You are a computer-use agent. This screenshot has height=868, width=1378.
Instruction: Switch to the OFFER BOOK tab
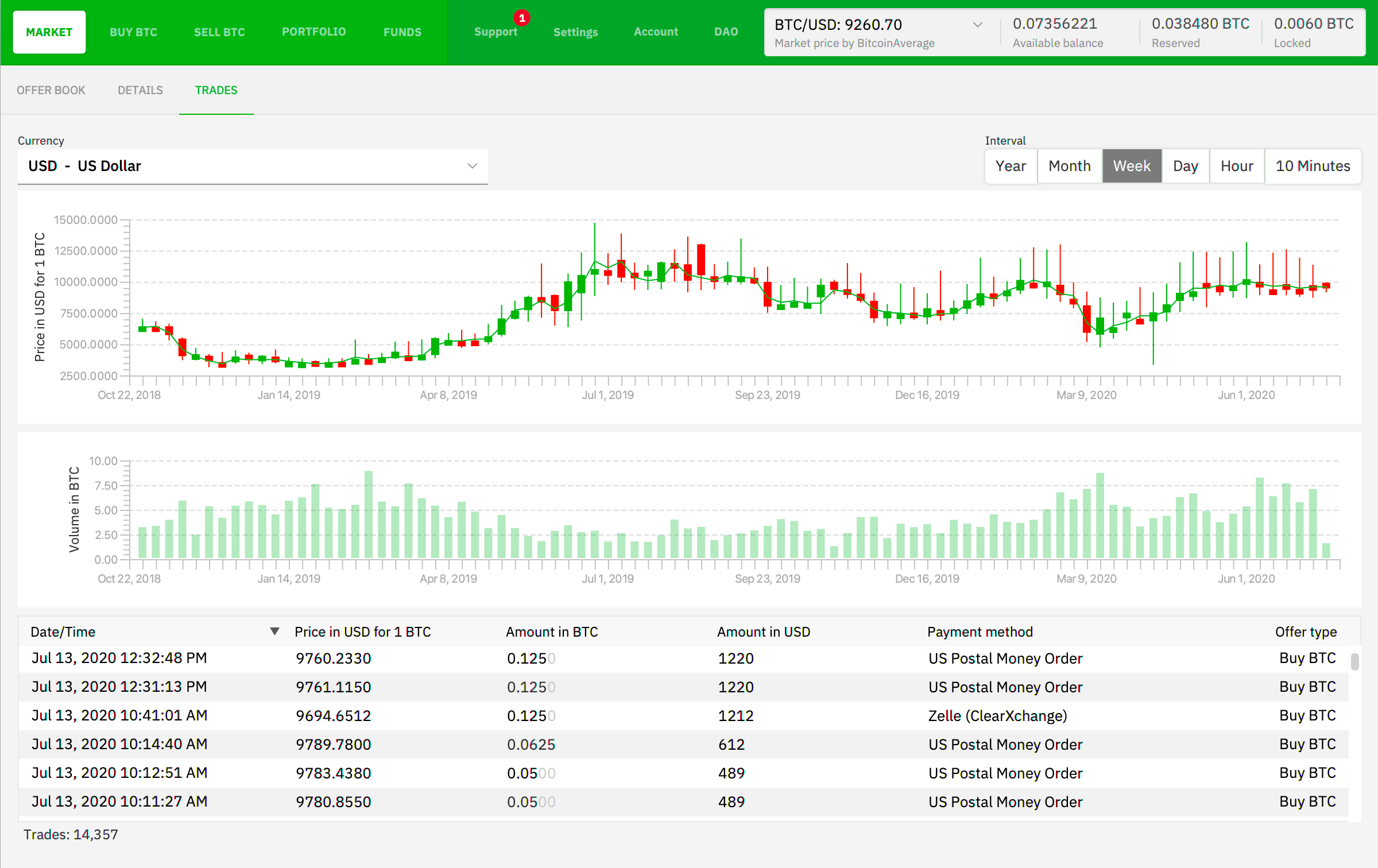pos(52,90)
